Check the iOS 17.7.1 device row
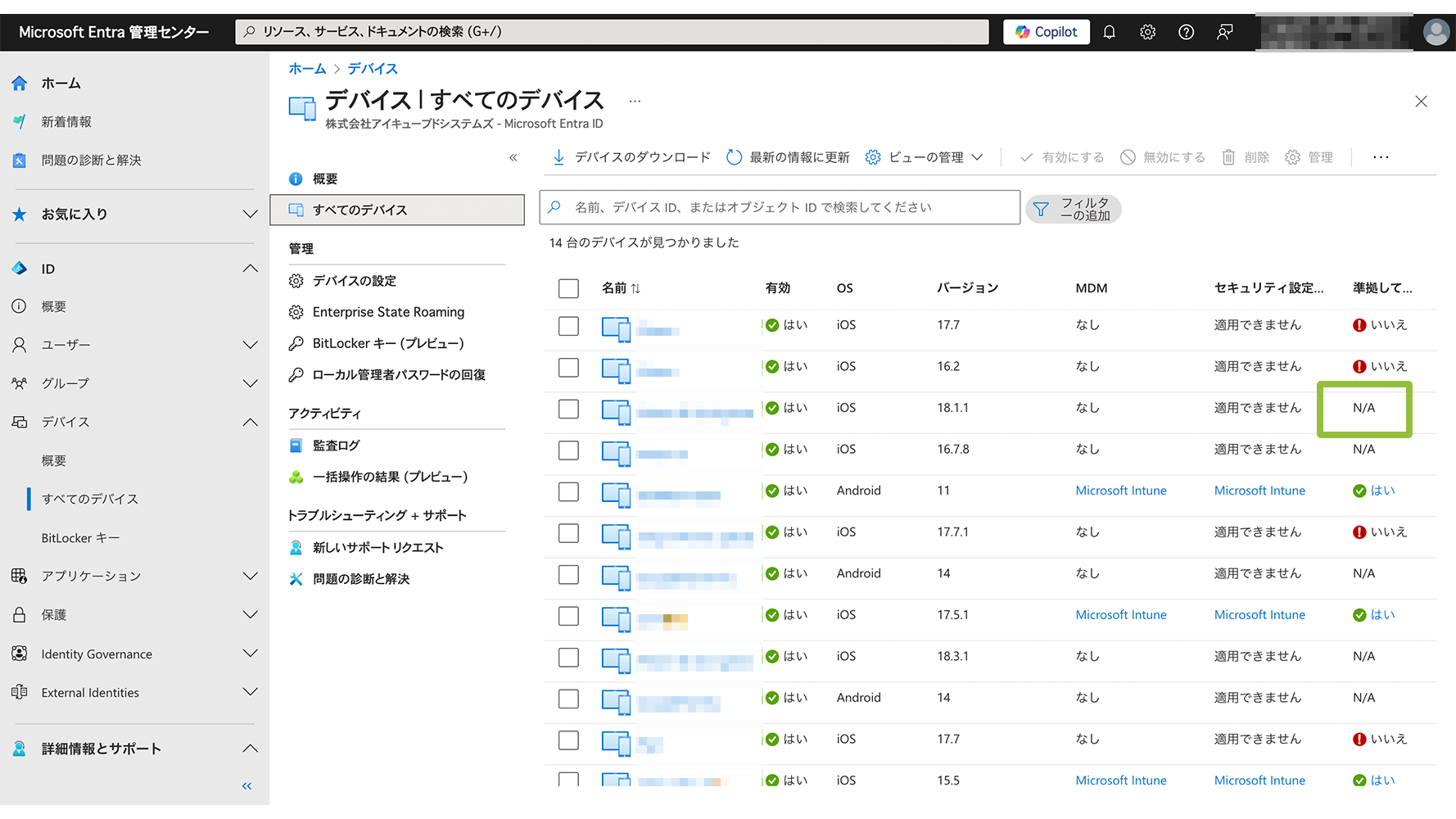This screenshot has height=819, width=1456. pyautogui.click(x=568, y=533)
